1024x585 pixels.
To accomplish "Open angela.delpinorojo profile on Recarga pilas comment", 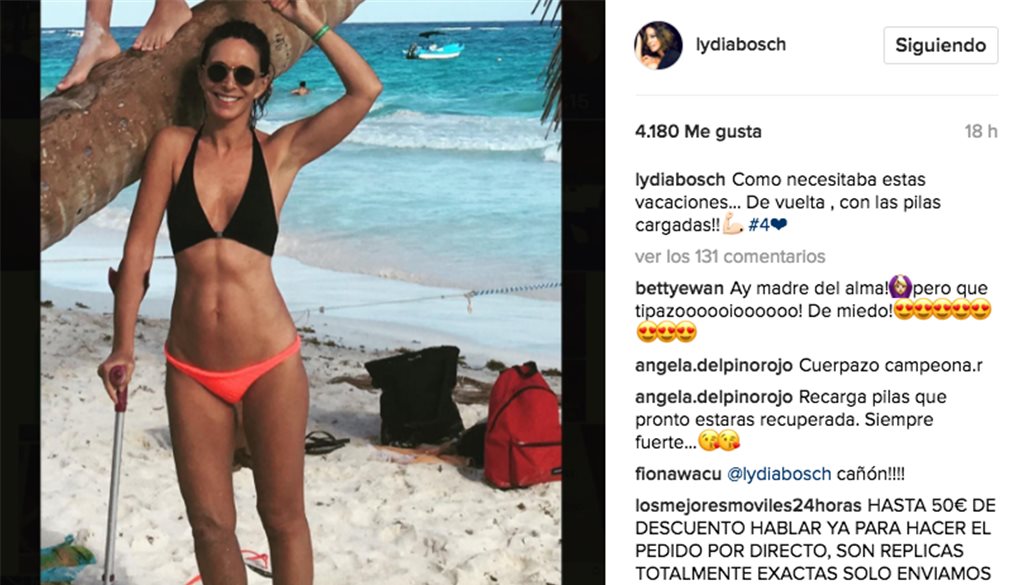I will [713, 397].
